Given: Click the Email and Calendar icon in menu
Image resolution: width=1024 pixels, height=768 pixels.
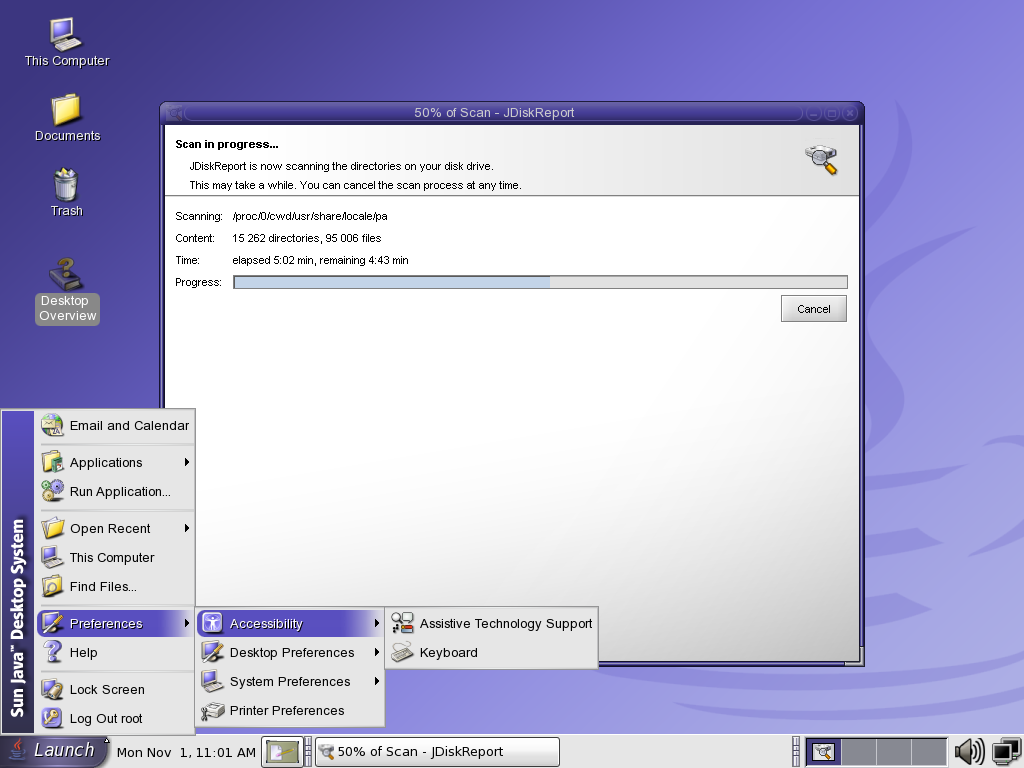Looking at the screenshot, I should click(x=52, y=425).
